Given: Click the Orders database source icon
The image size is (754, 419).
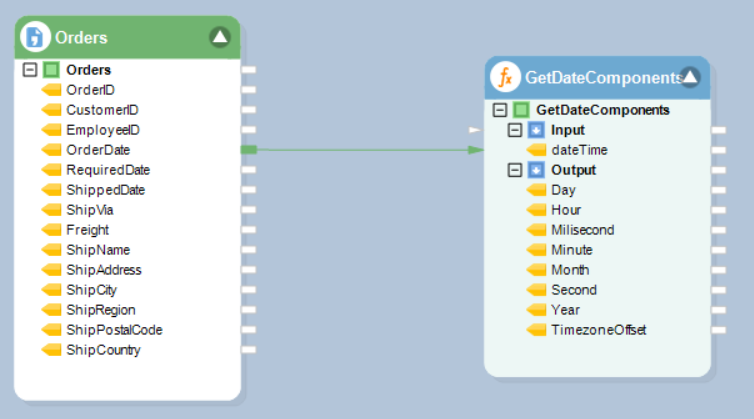Looking at the screenshot, I should pyautogui.click(x=35, y=37).
